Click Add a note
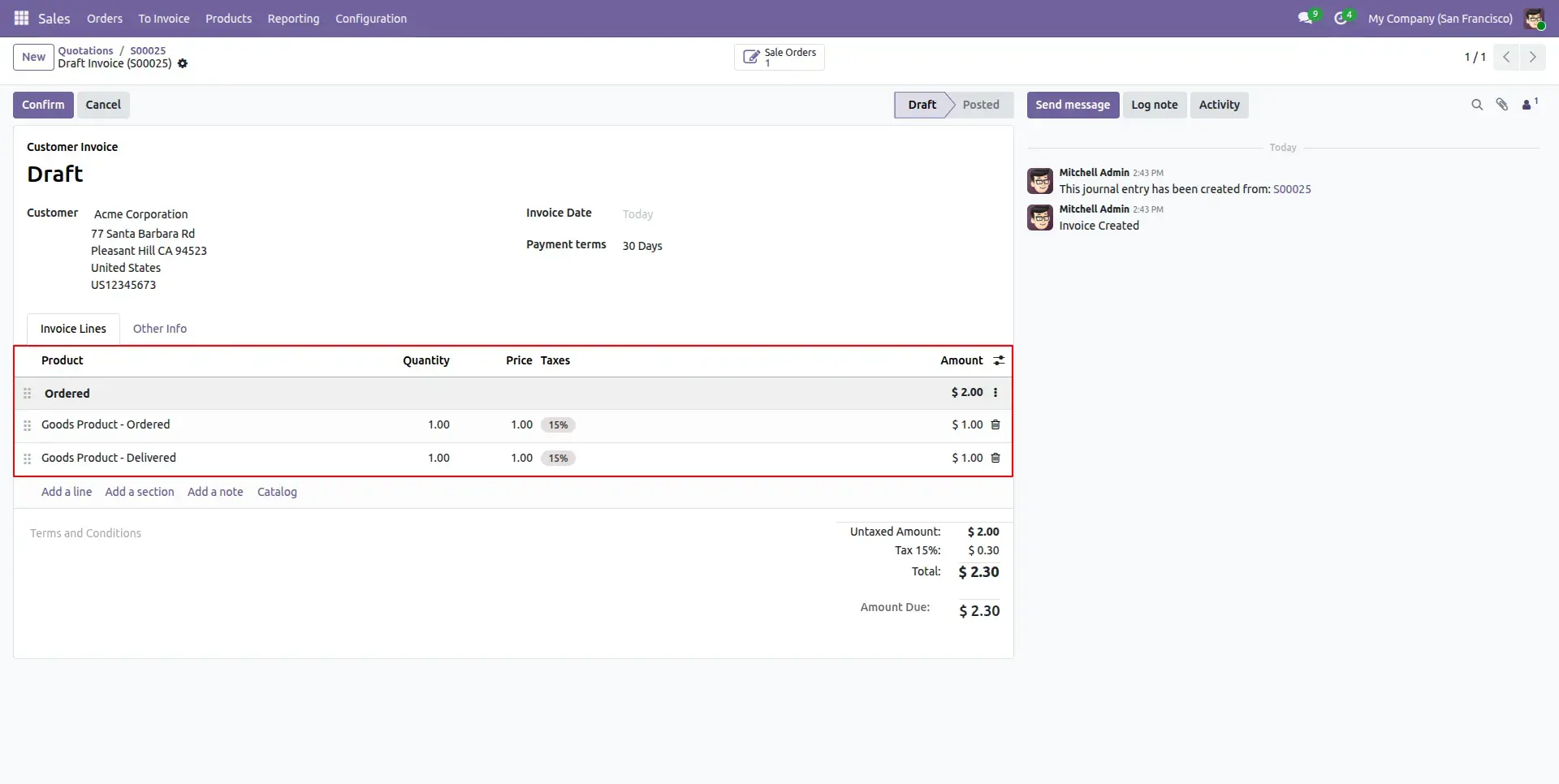This screenshot has width=1559, height=784. (x=215, y=492)
